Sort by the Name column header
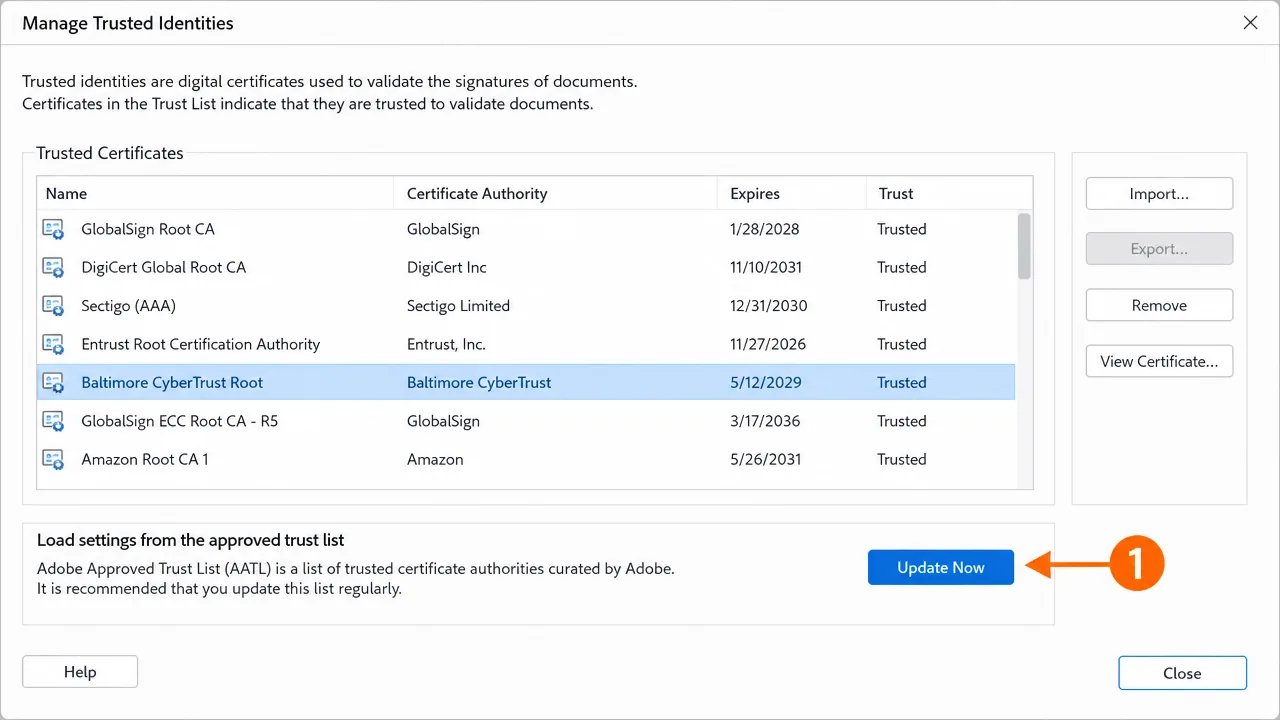The width and height of the screenshot is (1280, 720). tap(215, 194)
